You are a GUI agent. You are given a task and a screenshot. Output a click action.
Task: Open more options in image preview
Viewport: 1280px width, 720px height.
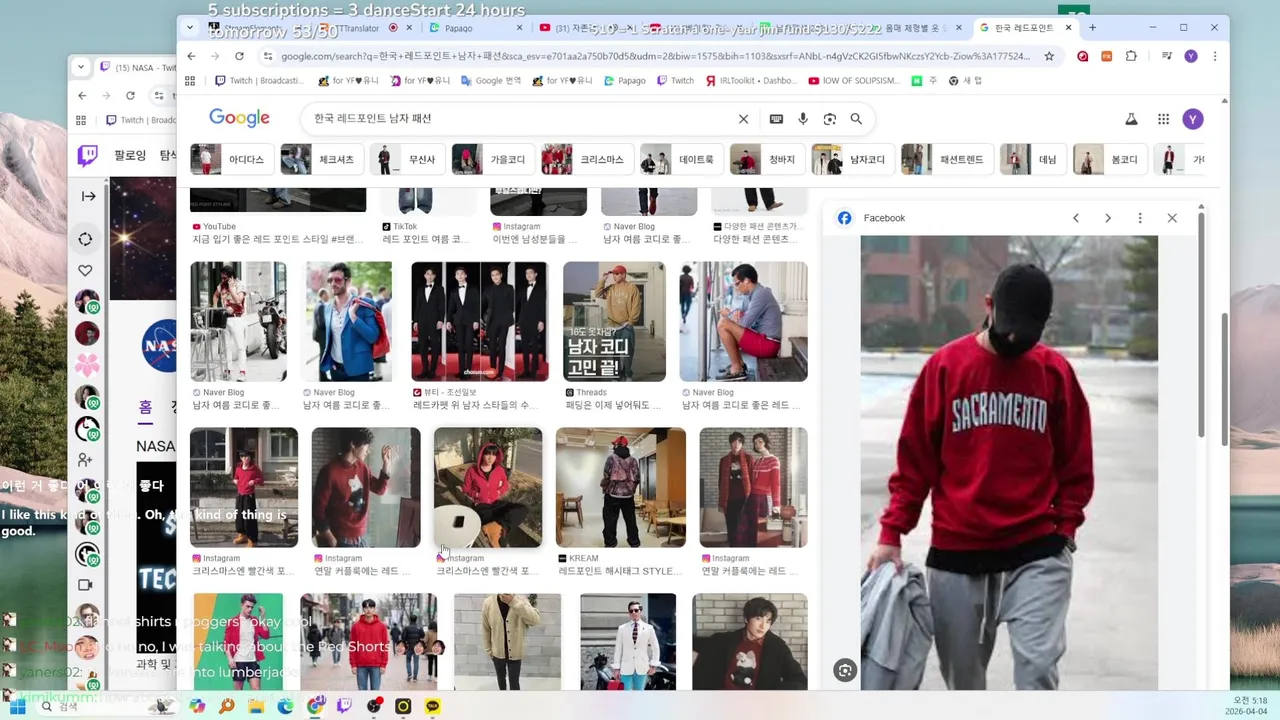point(1140,218)
